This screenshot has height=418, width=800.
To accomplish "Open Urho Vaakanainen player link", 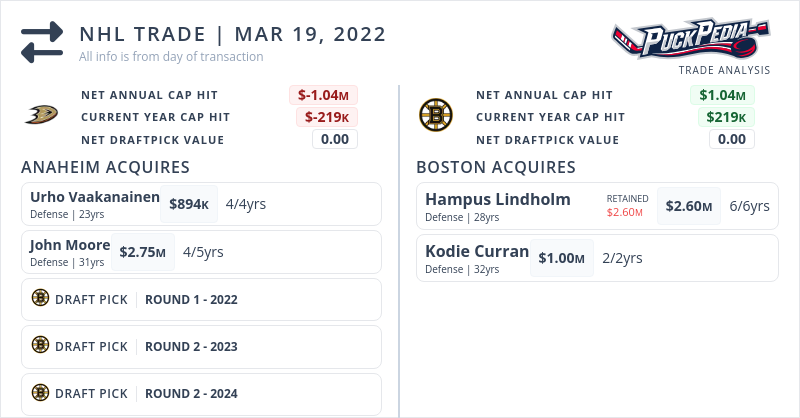I will tap(95, 196).
